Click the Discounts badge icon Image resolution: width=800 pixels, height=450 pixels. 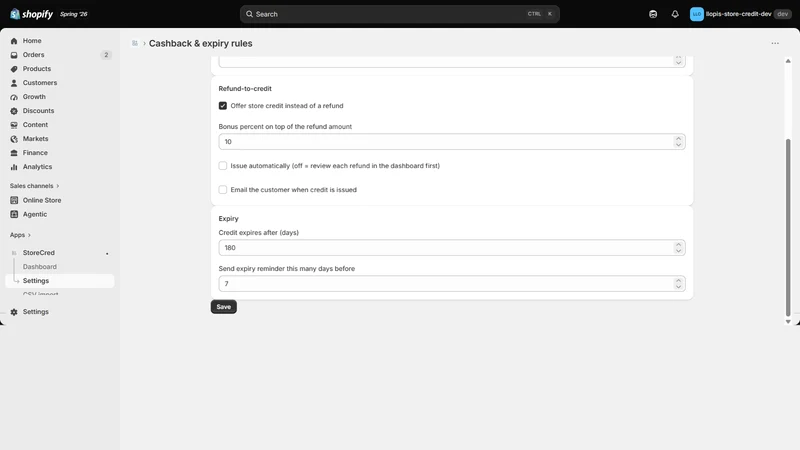point(14,111)
